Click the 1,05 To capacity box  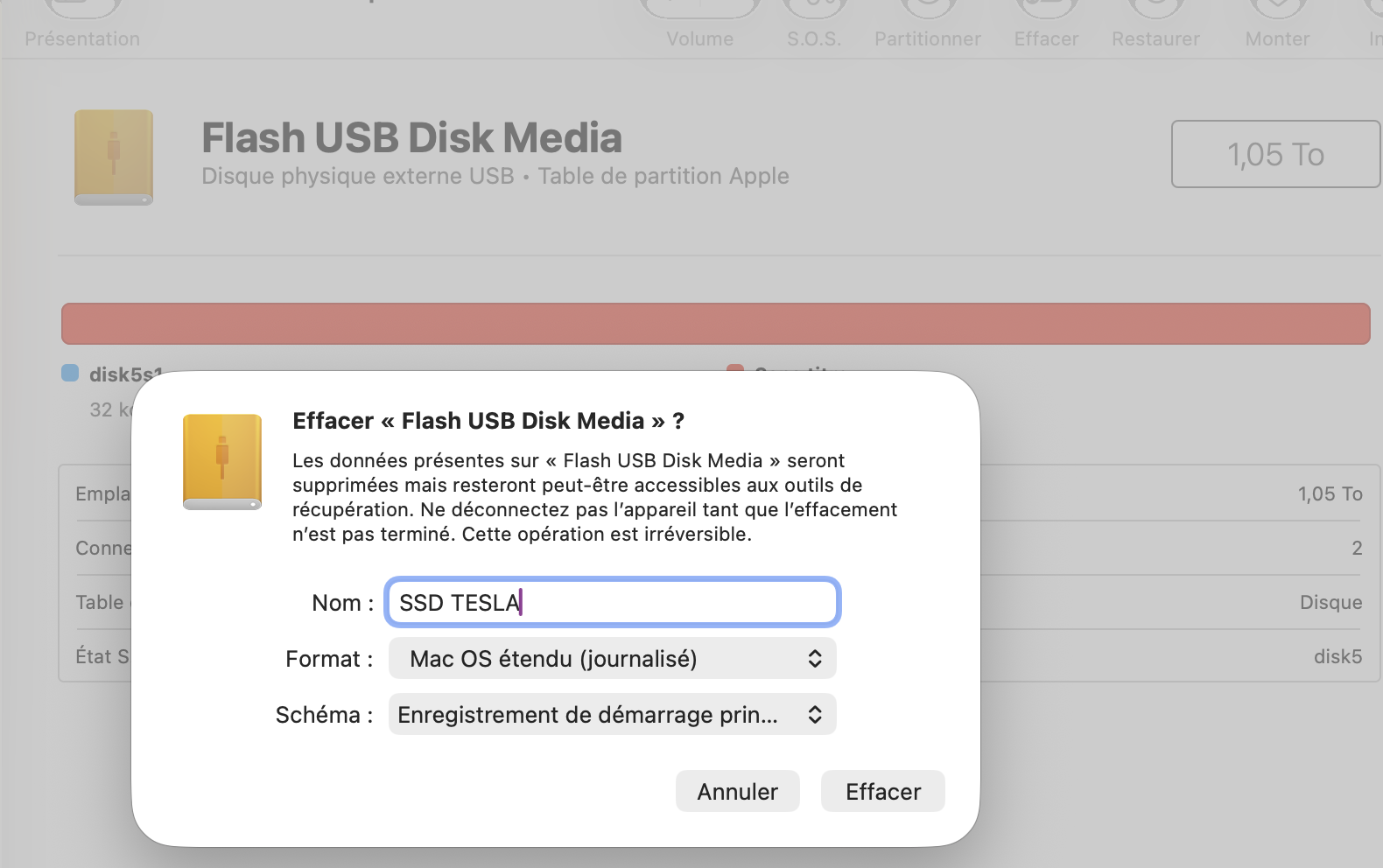1275,154
